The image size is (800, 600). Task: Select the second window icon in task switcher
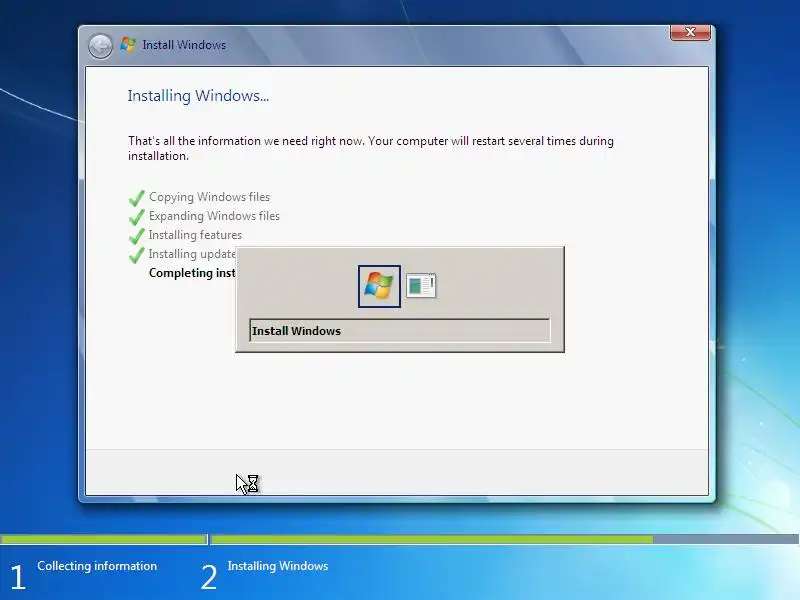tap(421, 286)
